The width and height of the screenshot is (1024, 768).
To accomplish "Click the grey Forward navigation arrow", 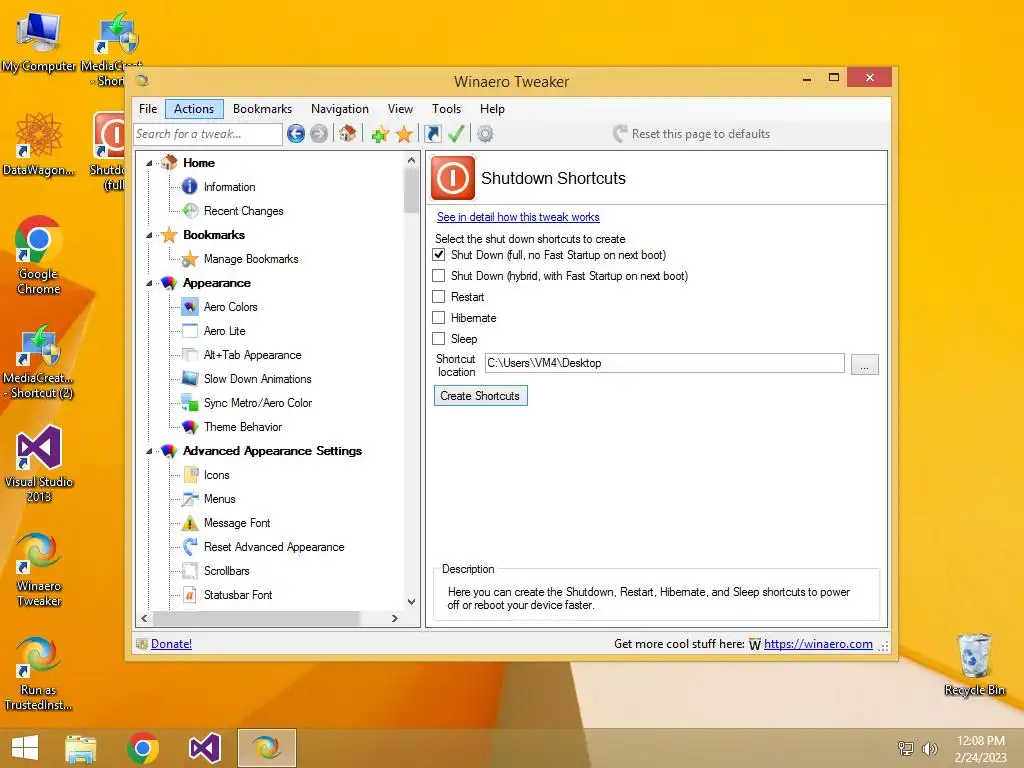I will (x=319, y=134).
